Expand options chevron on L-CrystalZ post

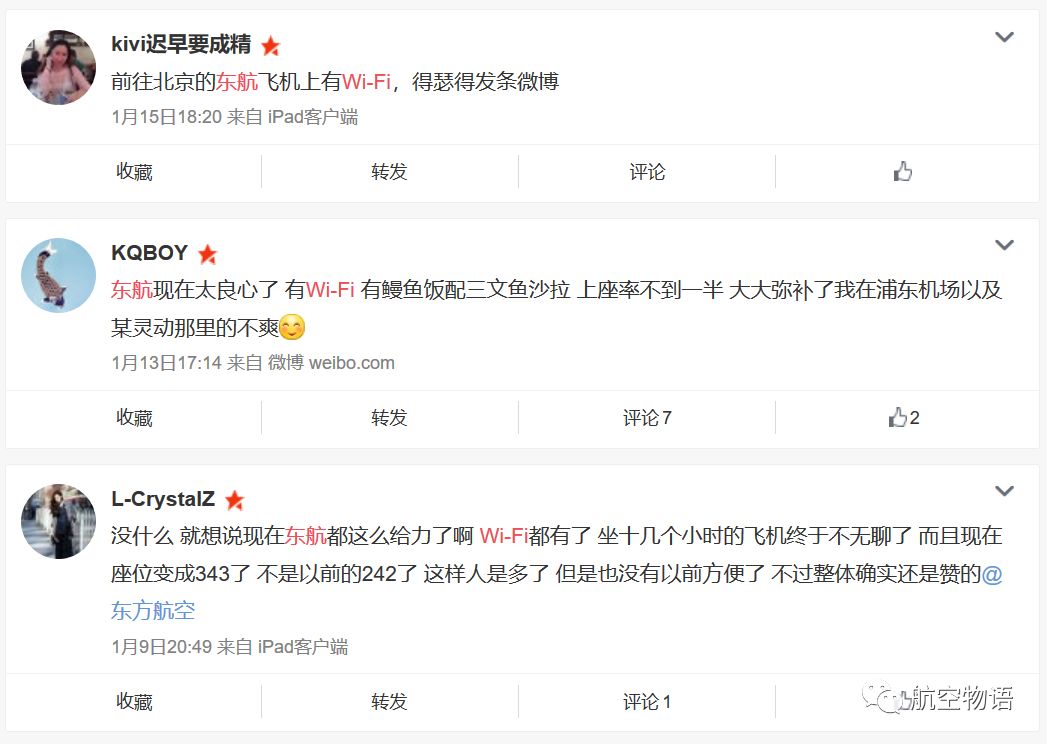[1004, 491]
